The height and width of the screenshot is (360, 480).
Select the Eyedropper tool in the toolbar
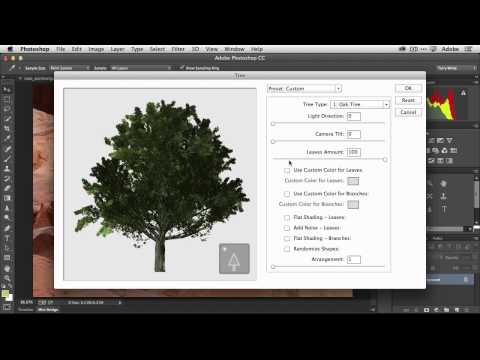[7, 139]
